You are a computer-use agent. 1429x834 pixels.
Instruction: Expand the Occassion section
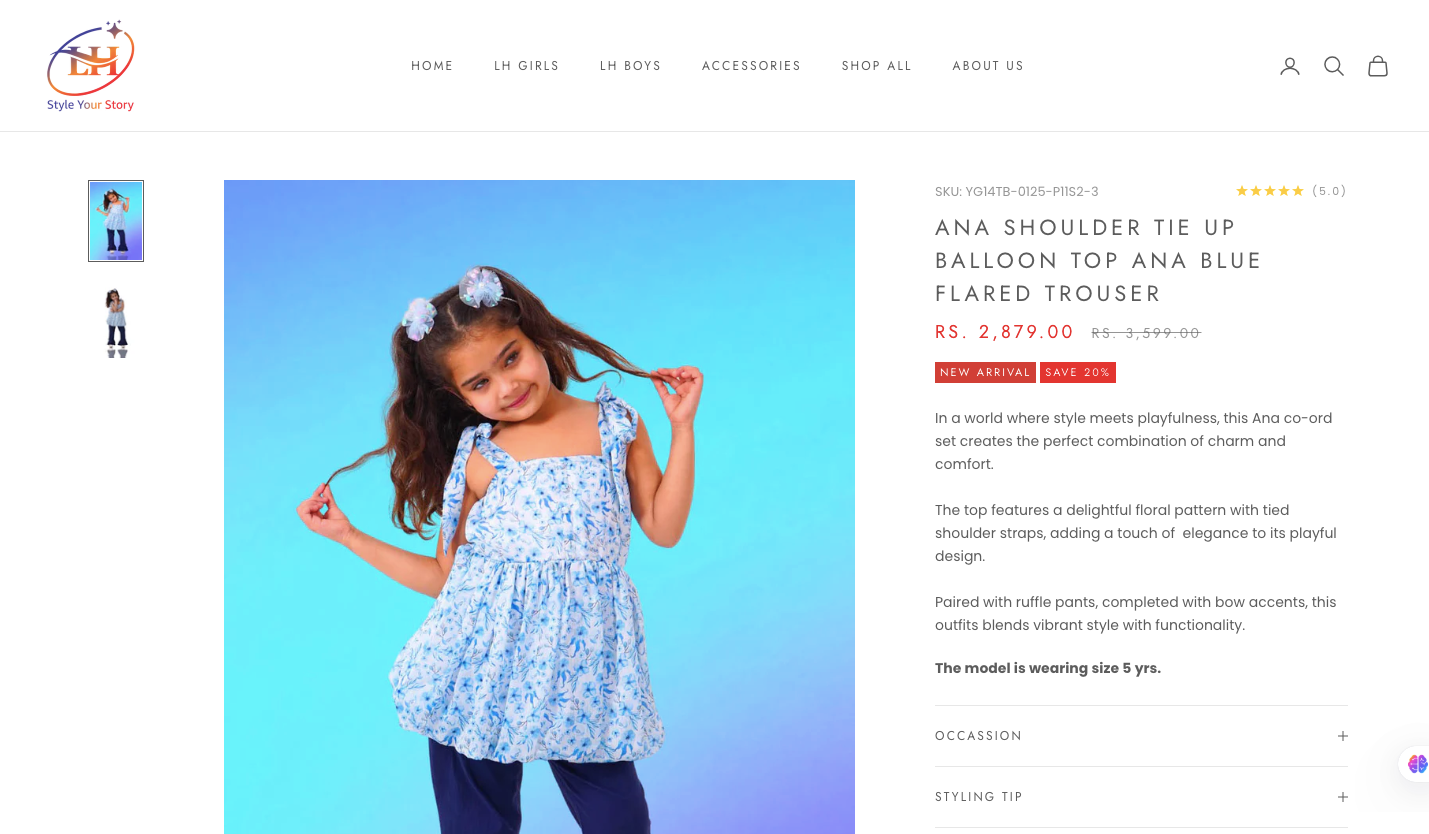1141,736
